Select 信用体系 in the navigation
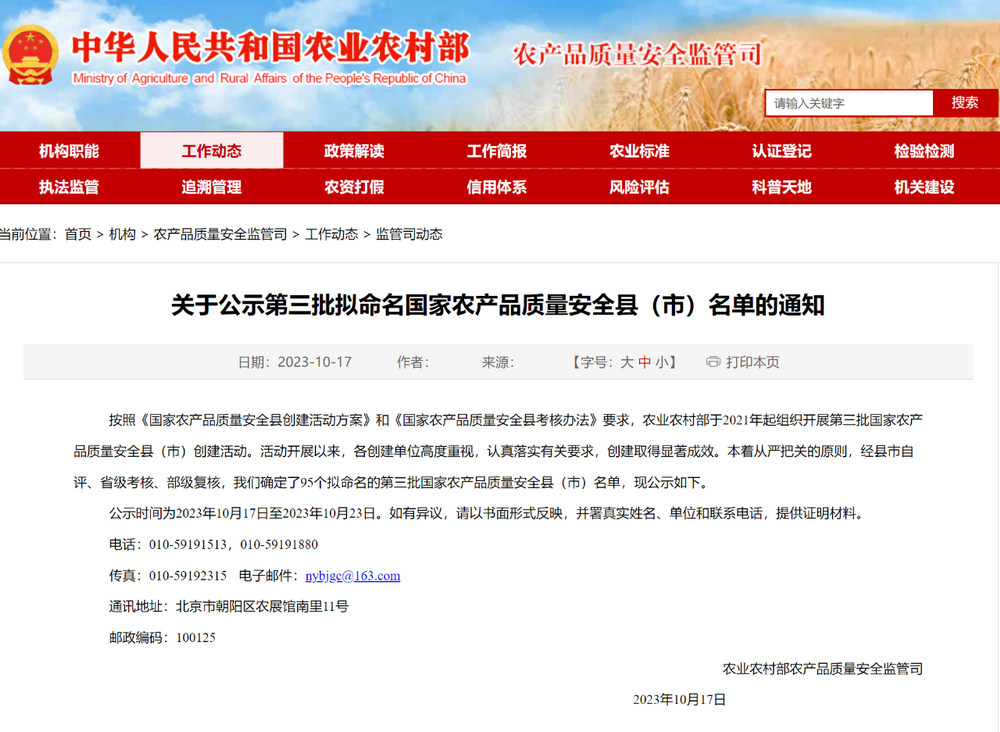Screen dimensions: 1000x732 tap(497, 187)
